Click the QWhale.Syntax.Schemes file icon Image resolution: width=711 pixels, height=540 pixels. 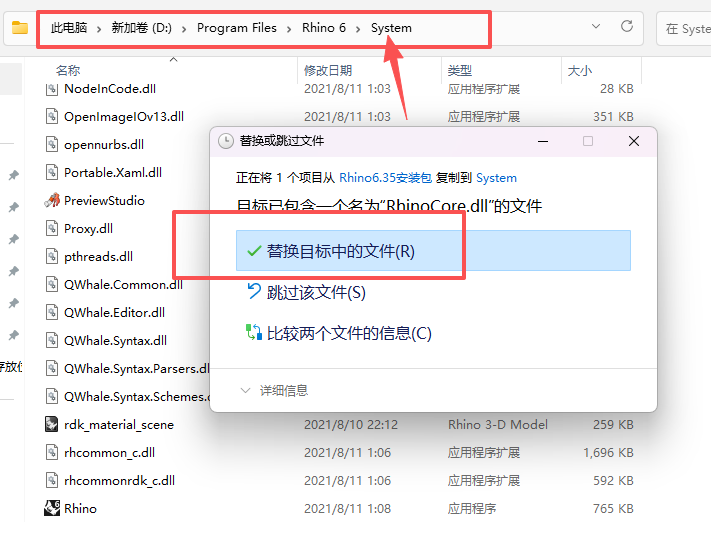(x=52, y=397)
